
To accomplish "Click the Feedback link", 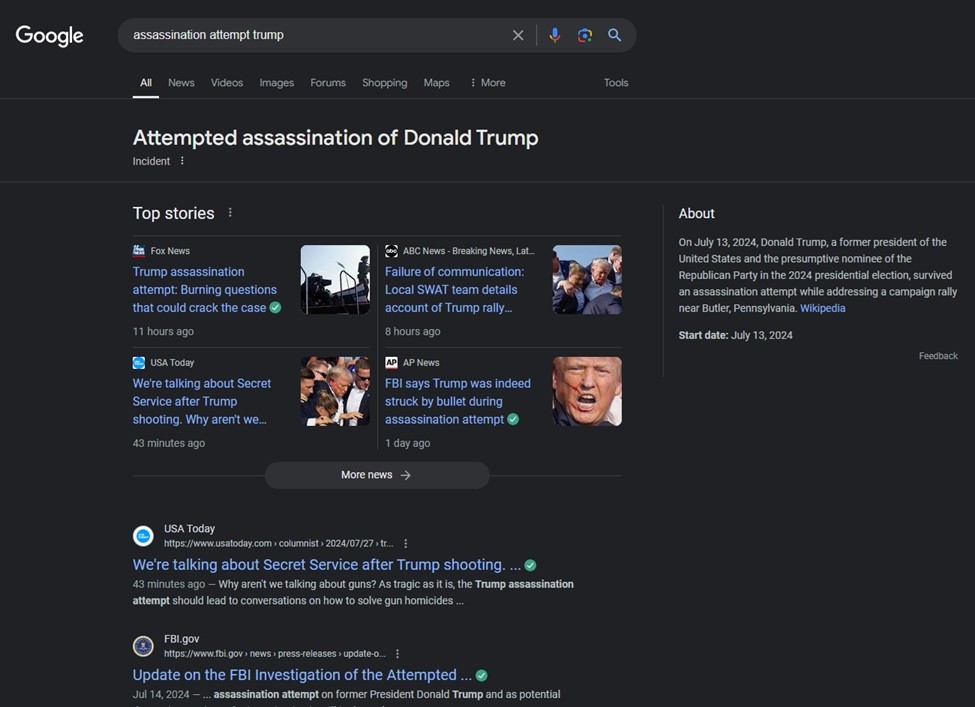I will coord(938,356).
